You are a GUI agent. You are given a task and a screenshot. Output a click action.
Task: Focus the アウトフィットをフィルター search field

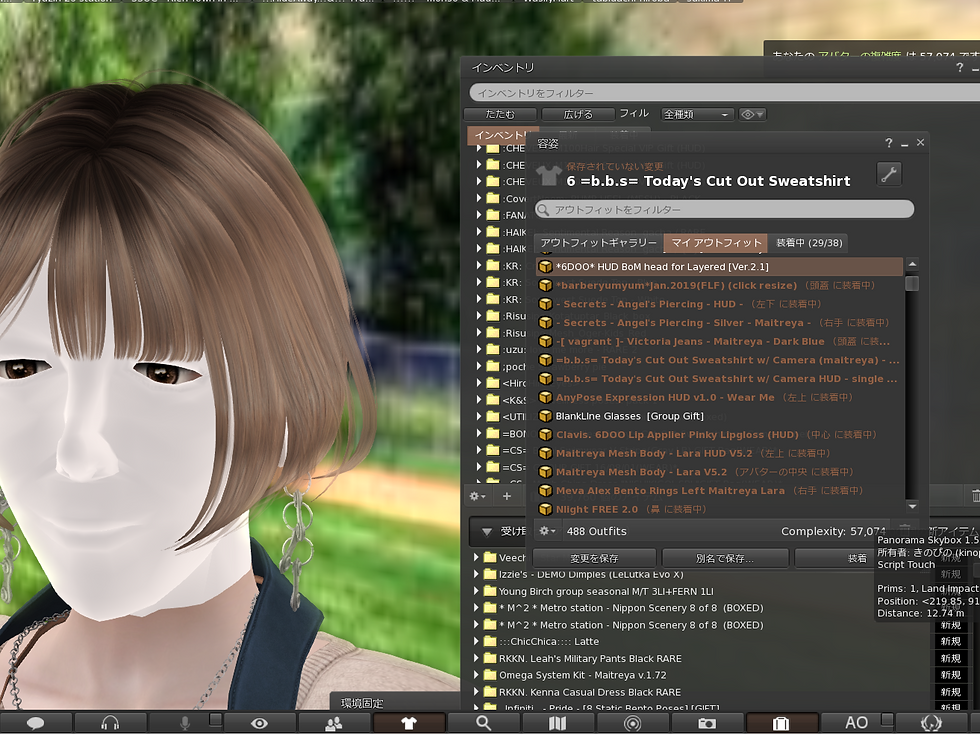point(724,209)
